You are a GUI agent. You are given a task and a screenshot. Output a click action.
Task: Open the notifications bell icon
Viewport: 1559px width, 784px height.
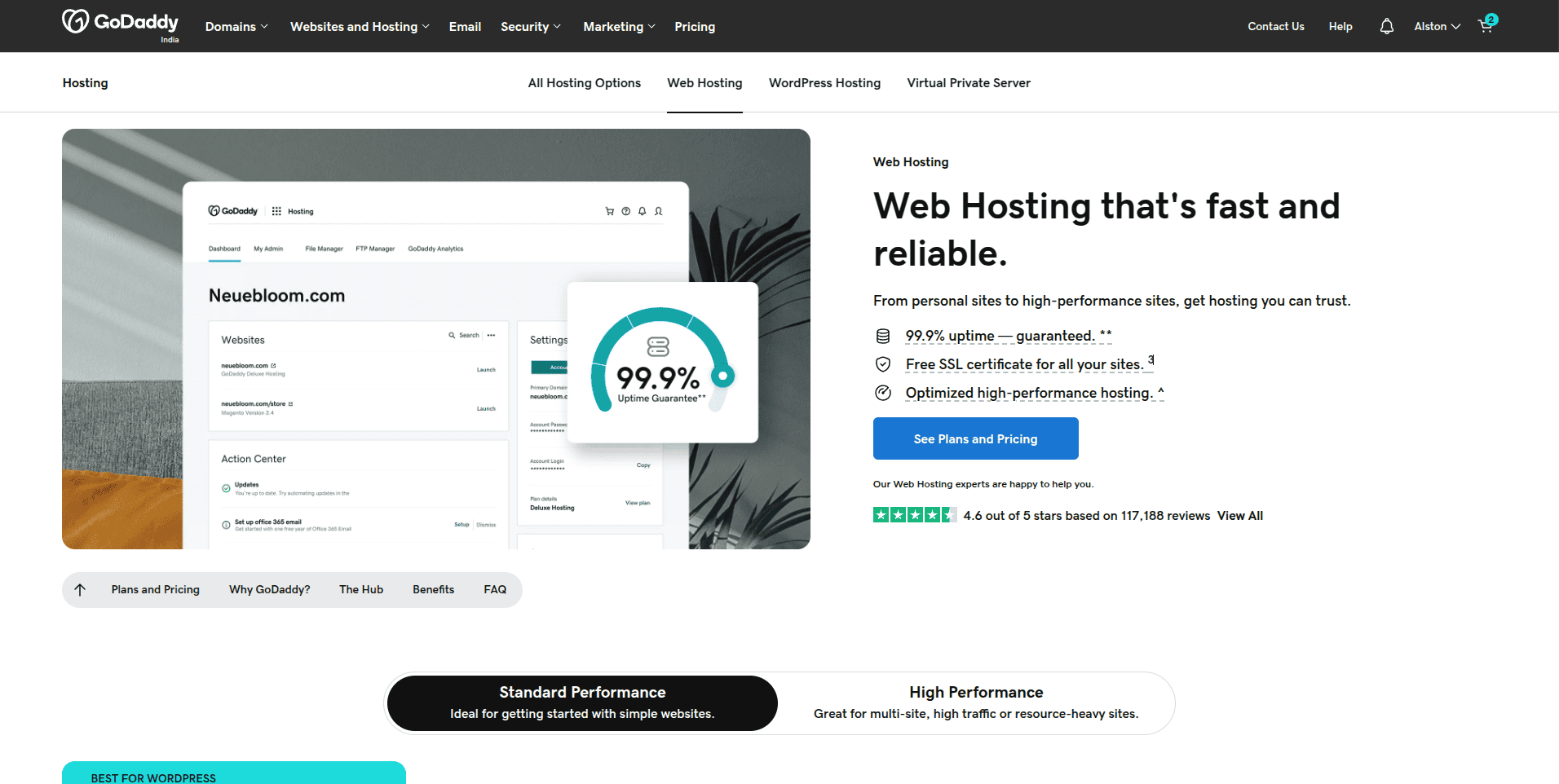coord(1386,27)
